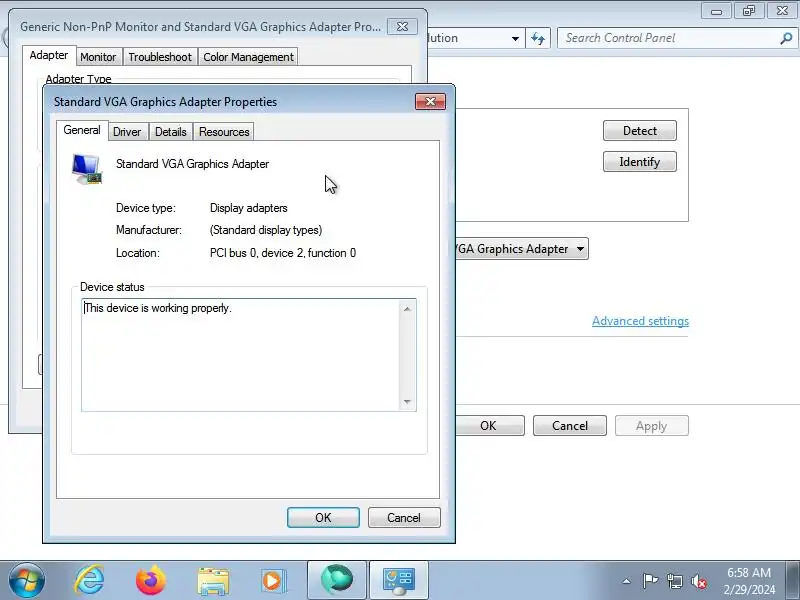Click the muted volume tray icon
This screenshot has height=600, width=800.
tap(698, 581)
